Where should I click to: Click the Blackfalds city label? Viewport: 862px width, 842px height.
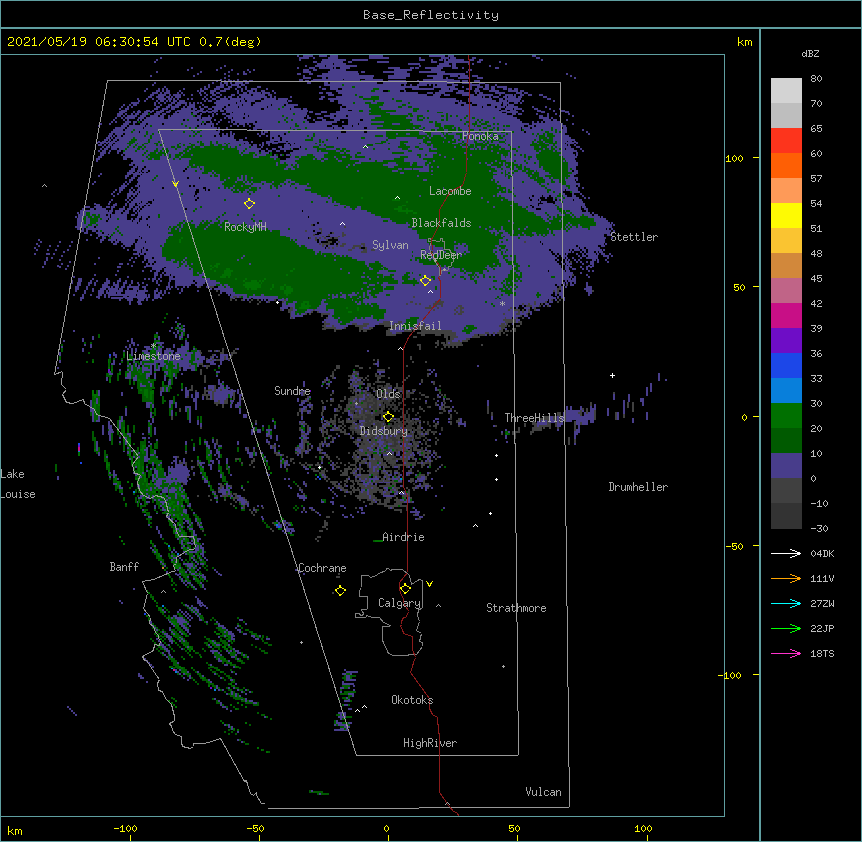pos(441,223)
